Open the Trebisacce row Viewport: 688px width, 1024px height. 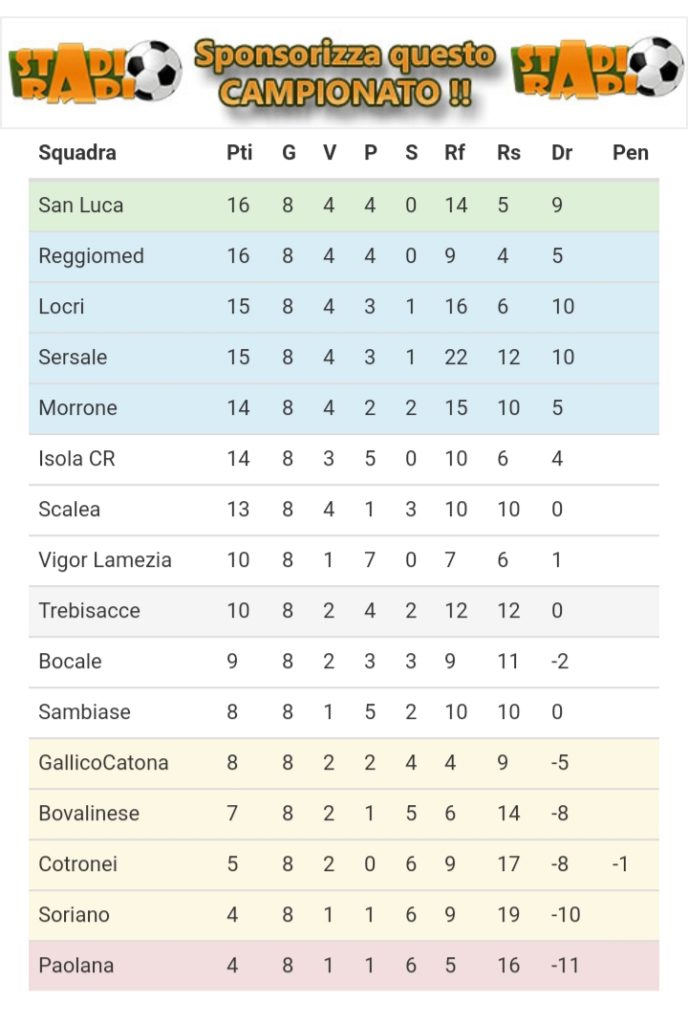click(x=344, y=611)
